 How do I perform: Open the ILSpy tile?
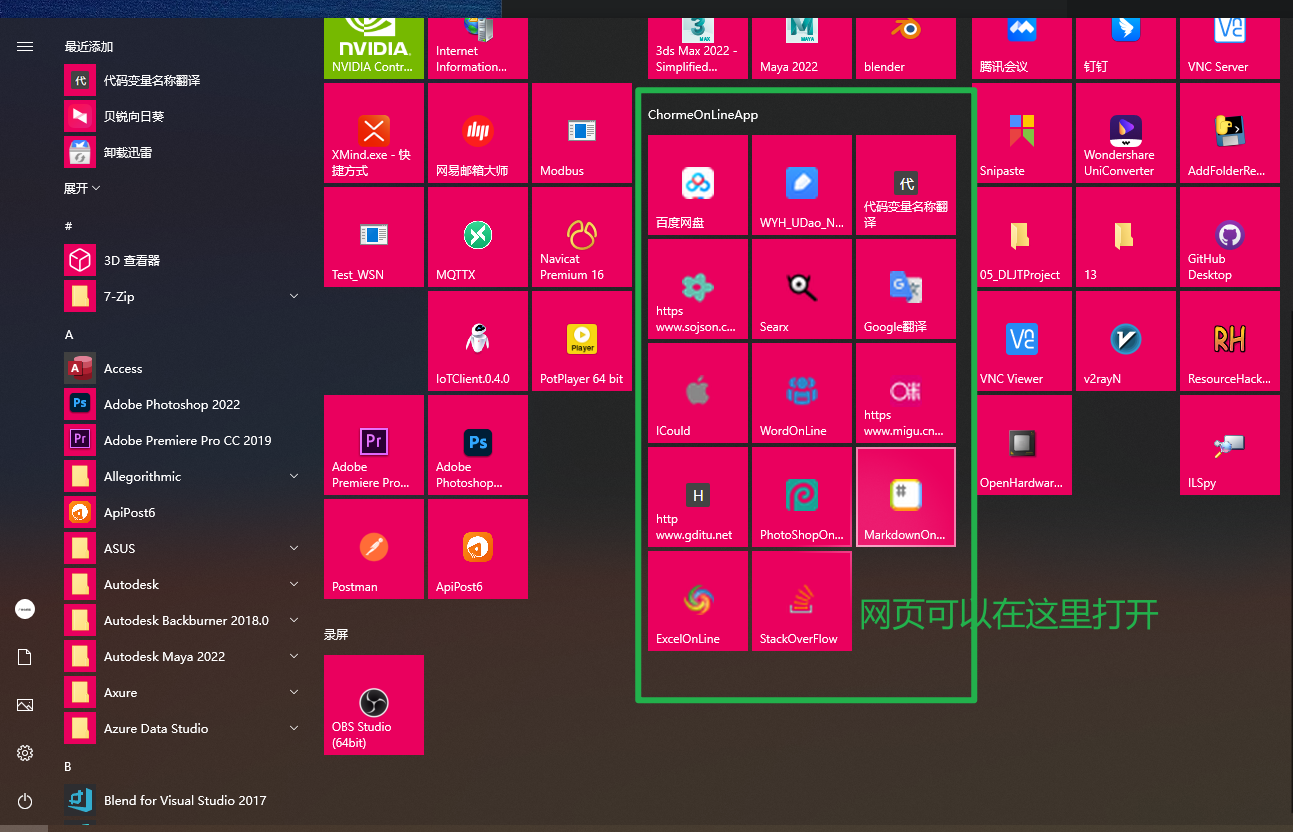tap(1230, 445)
